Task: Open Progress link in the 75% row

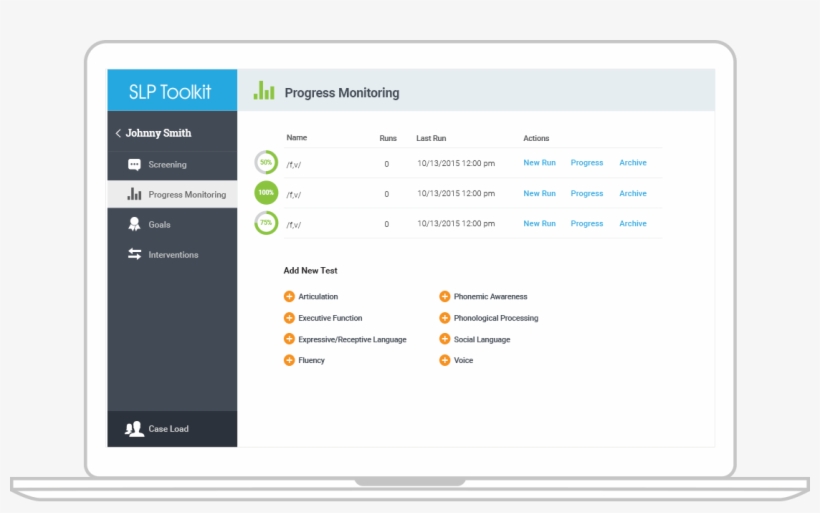Action: (x=587, y=223)
